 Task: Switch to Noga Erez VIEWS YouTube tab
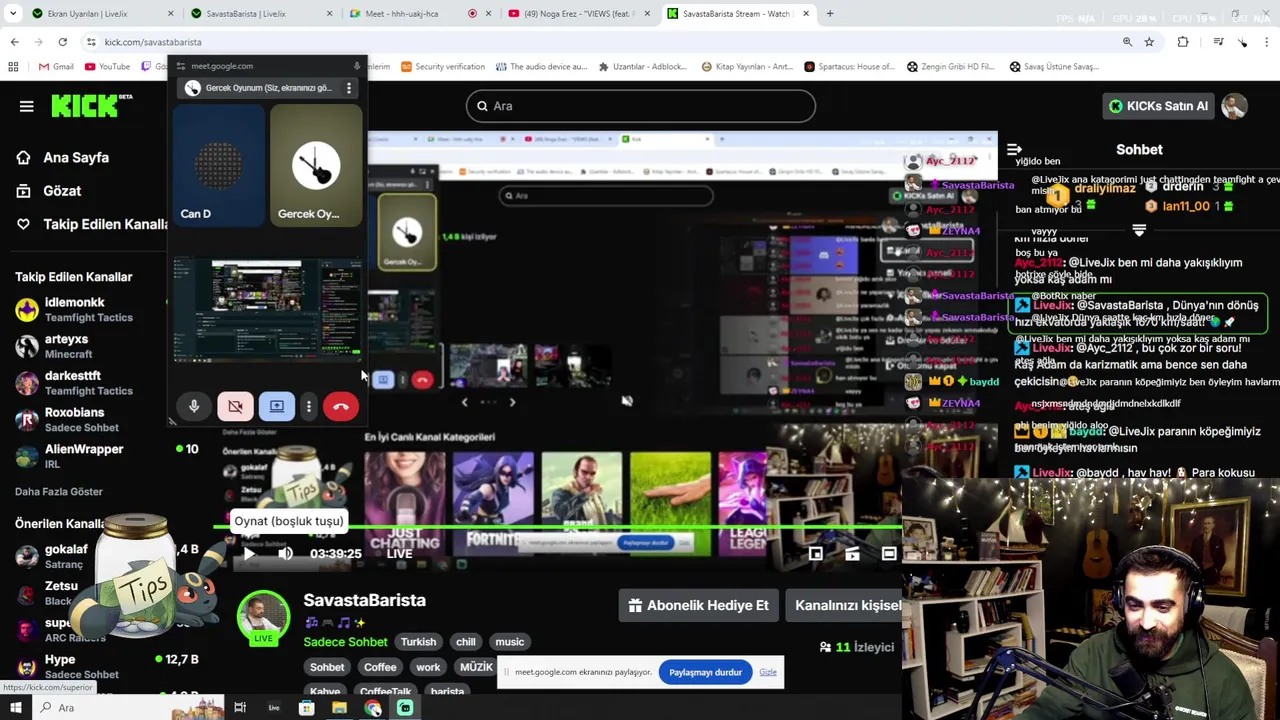(580, 14)
